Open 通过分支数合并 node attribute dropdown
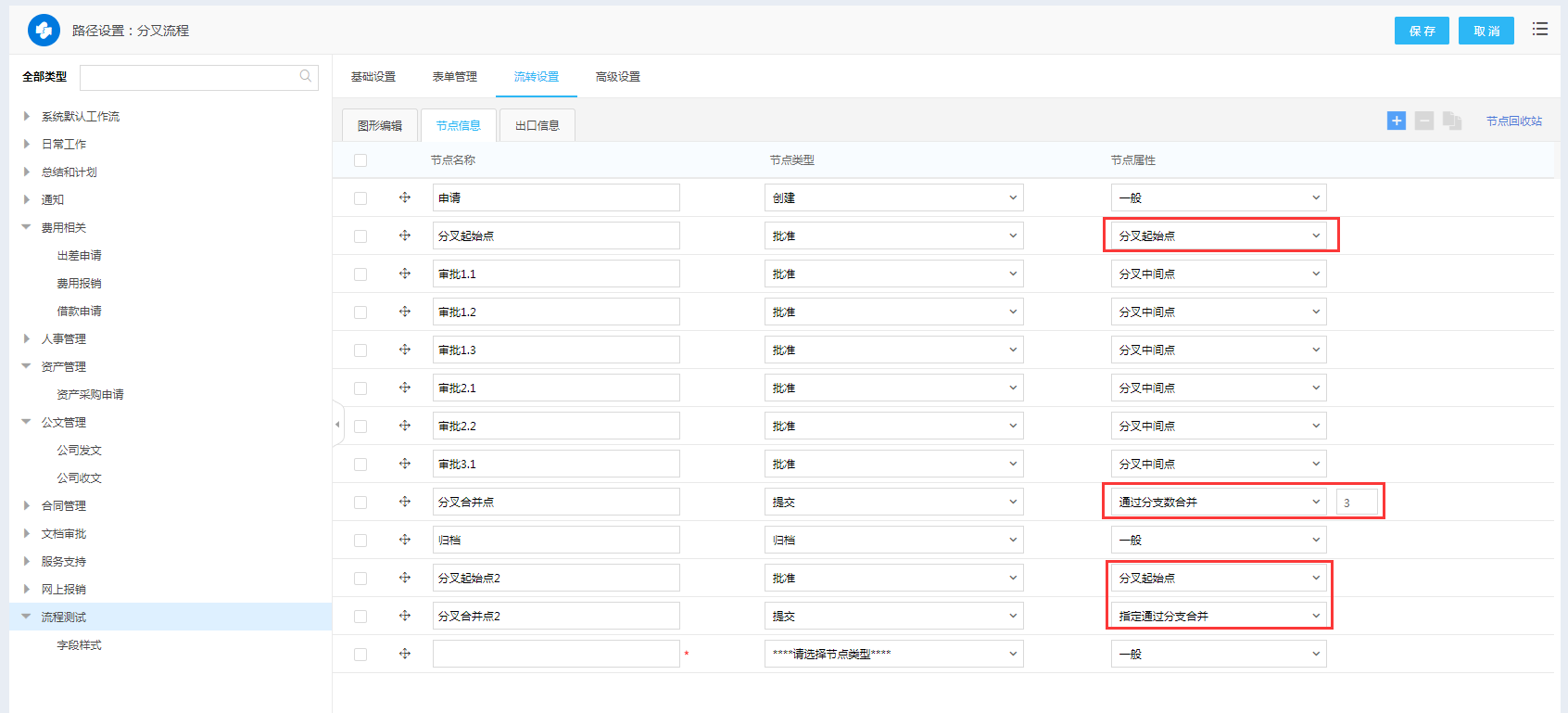The height and width of the screenshot is (713, 1568). coord(1218,502)
